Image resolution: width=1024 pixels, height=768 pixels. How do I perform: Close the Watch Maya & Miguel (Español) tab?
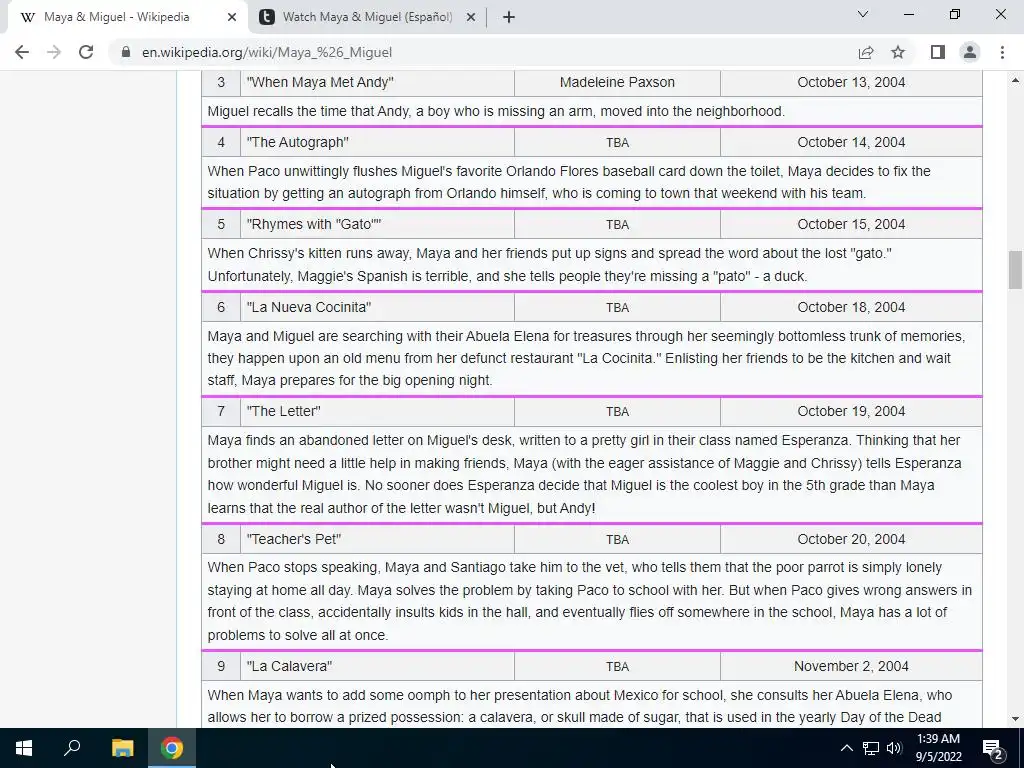click(x=471, y=17)
